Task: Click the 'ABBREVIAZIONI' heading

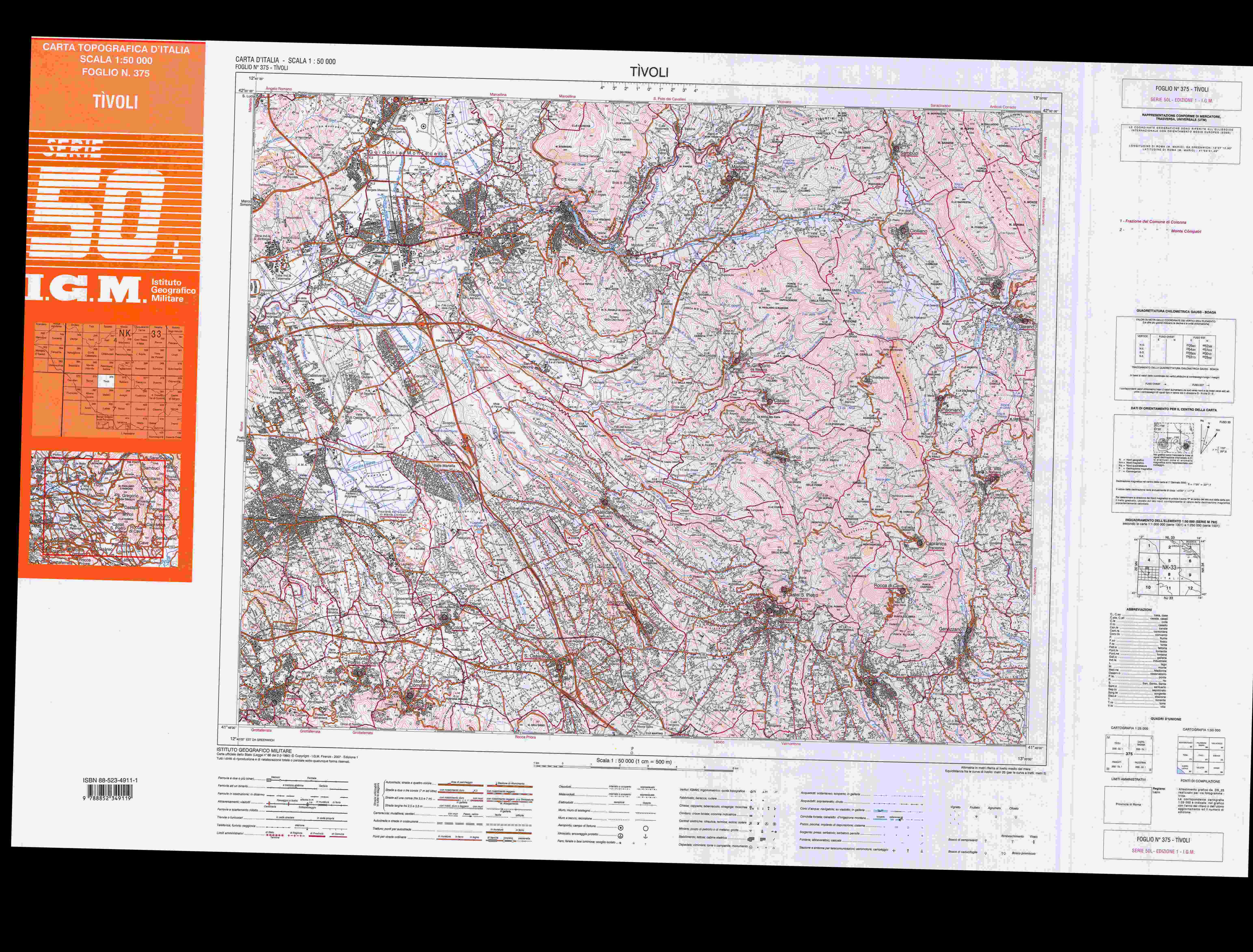Action: click(x=1139, y=609)
